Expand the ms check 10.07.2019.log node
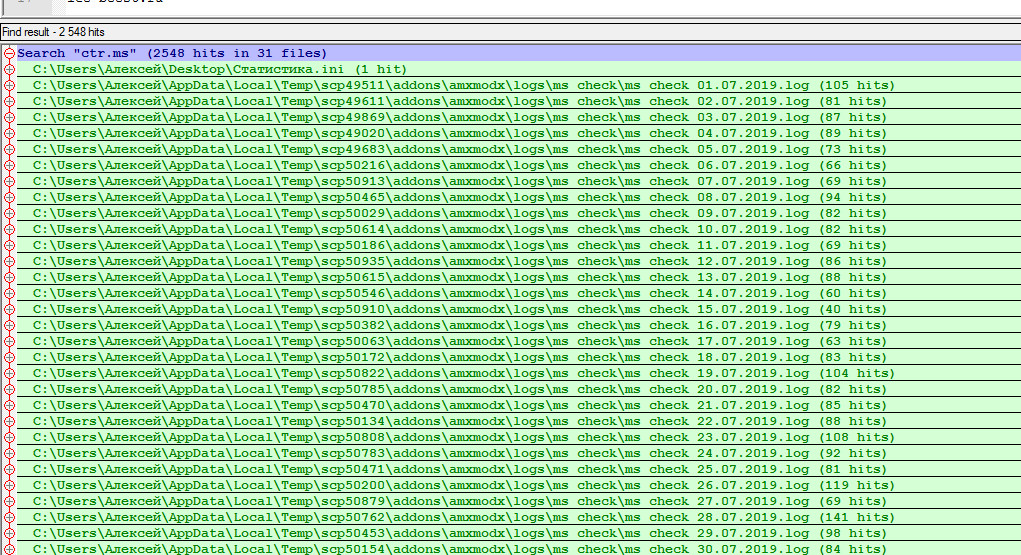 click(x=9, y=229)
